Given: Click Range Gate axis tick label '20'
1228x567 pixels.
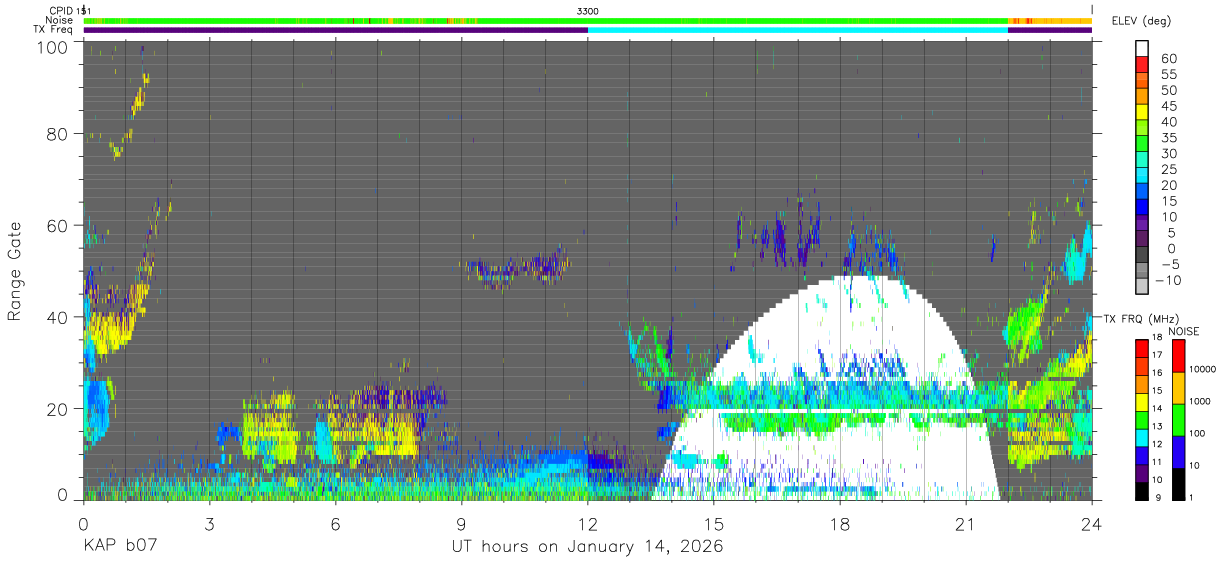Looking at the screenshot, I should [58, 408].
